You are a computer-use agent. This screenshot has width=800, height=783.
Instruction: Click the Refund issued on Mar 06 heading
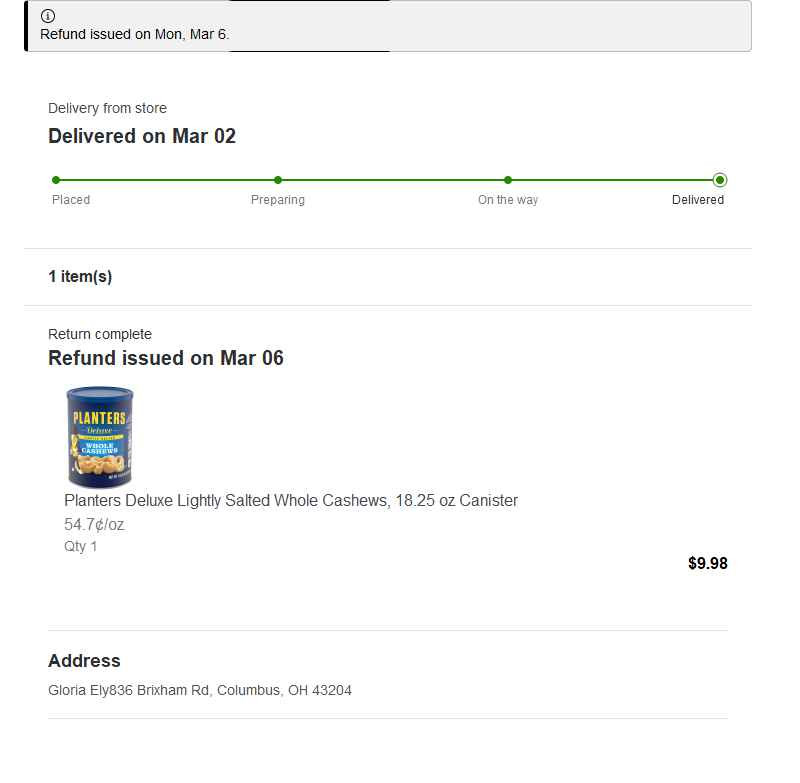(x=166, y=358)
